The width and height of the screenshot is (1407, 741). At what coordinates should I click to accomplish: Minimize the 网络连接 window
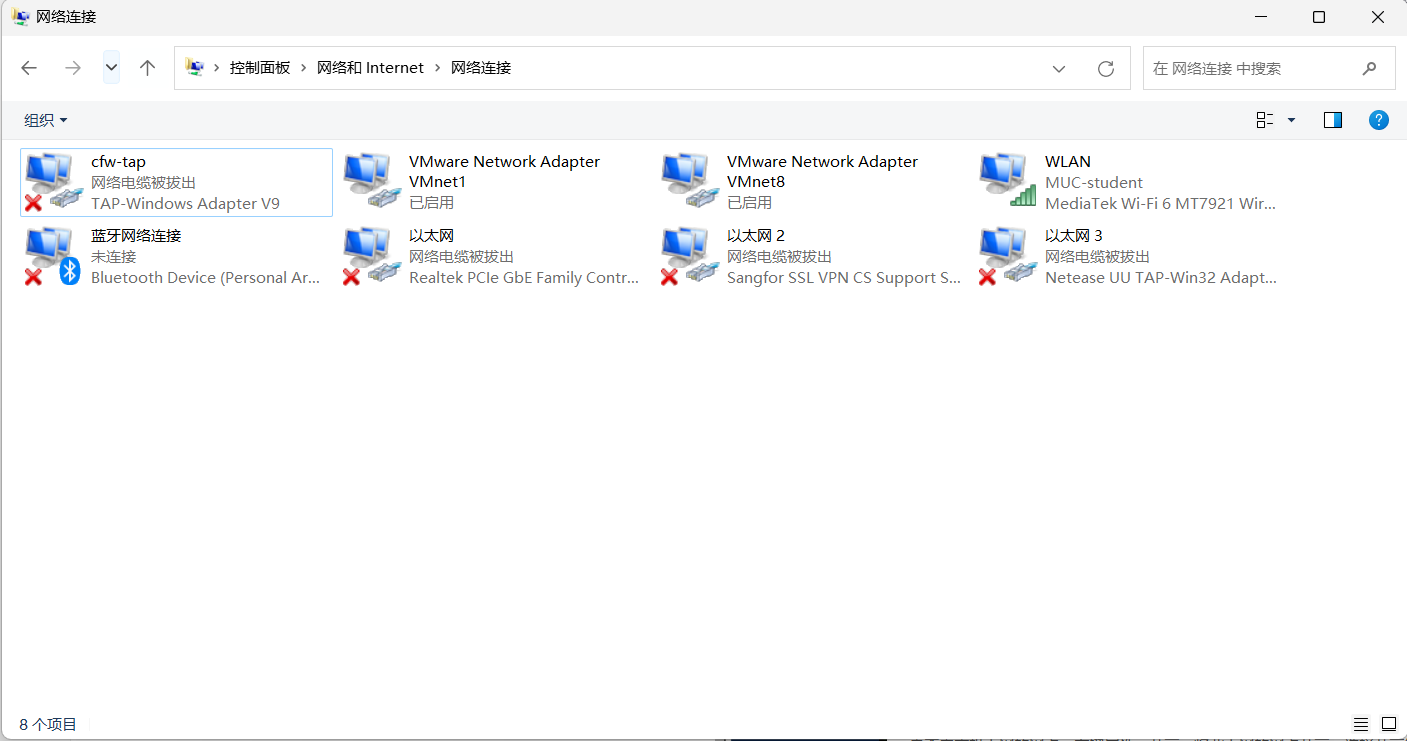(x=1259, y=17)
